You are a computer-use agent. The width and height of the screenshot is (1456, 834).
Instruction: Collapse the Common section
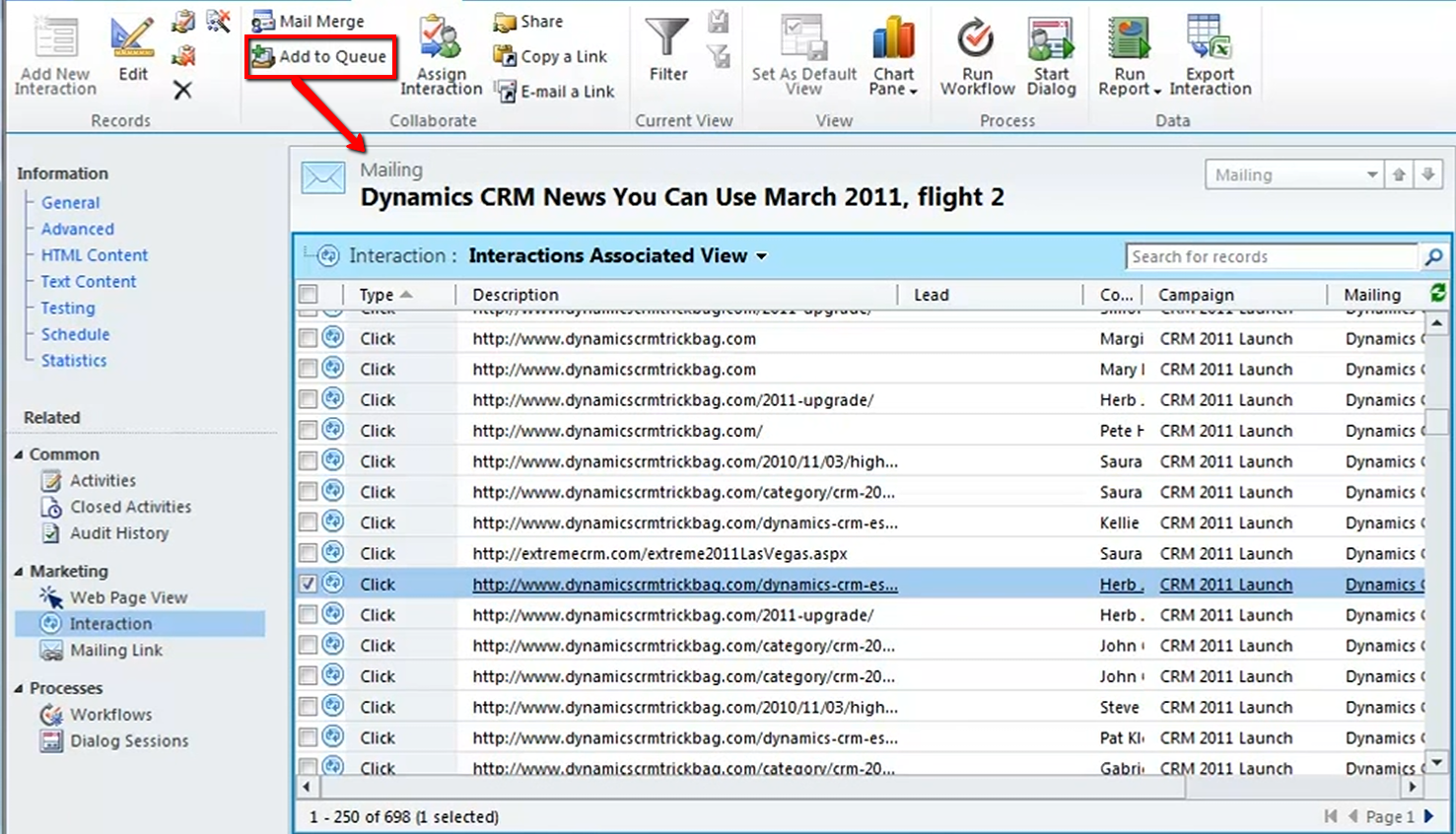coord(19,454)
